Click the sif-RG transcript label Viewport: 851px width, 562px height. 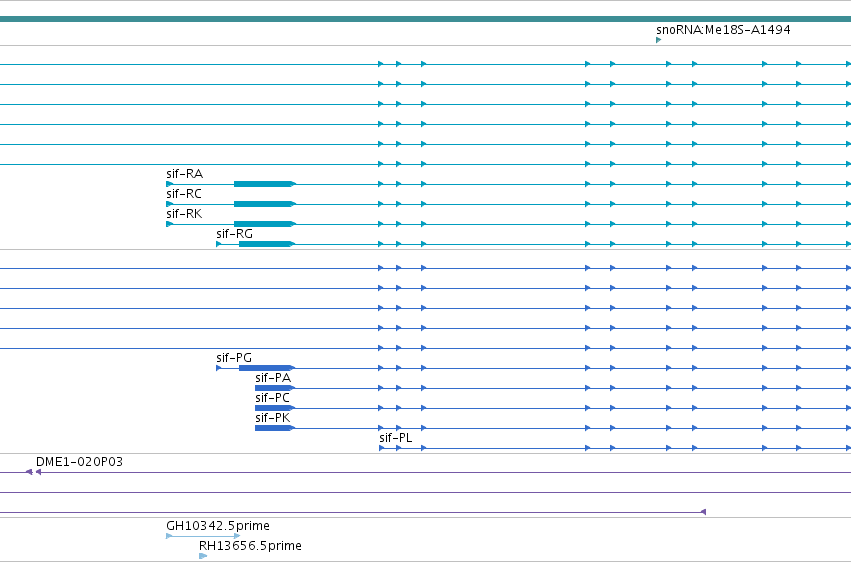click(234, 234)
